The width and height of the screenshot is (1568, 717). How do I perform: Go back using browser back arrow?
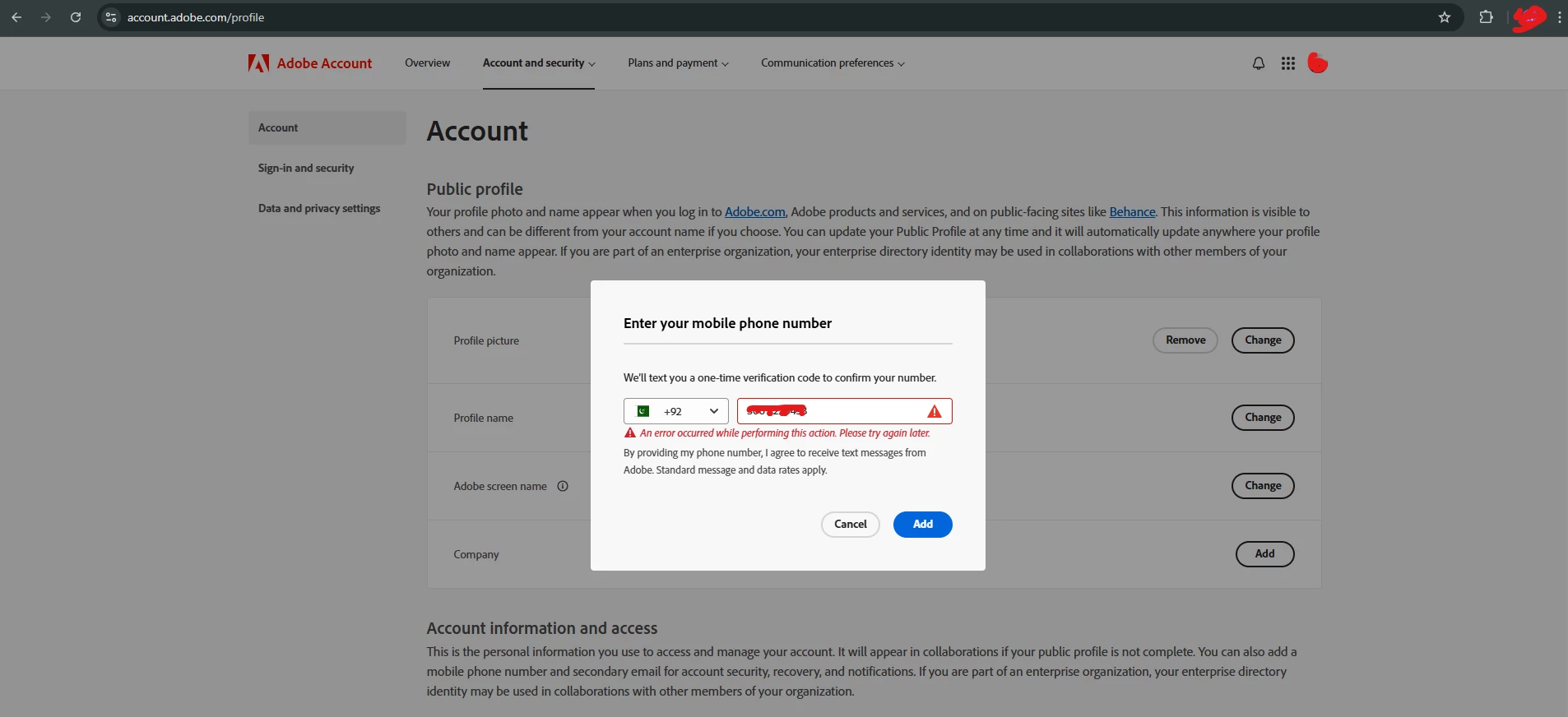tap(16, 17)
